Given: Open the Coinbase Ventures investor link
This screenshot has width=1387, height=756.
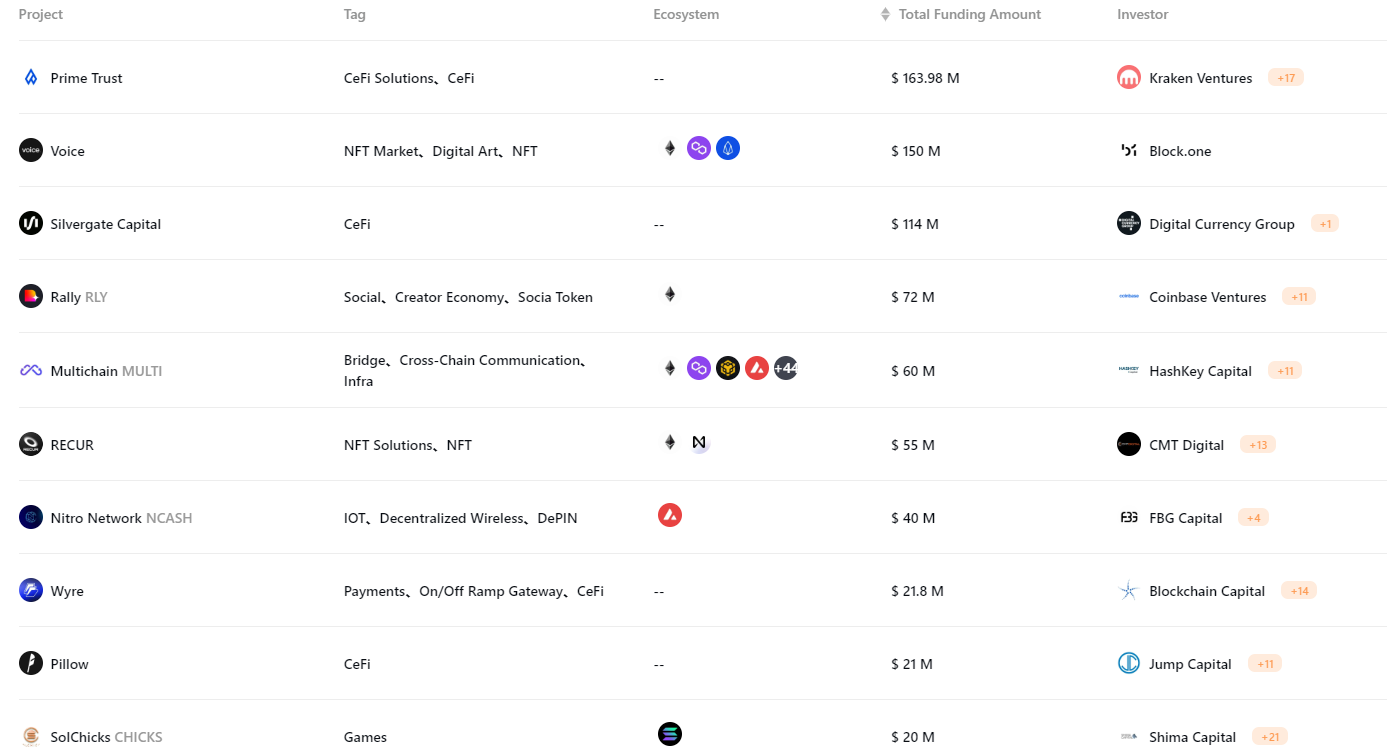Looking at the screenshot, I should coord(1208,297).
